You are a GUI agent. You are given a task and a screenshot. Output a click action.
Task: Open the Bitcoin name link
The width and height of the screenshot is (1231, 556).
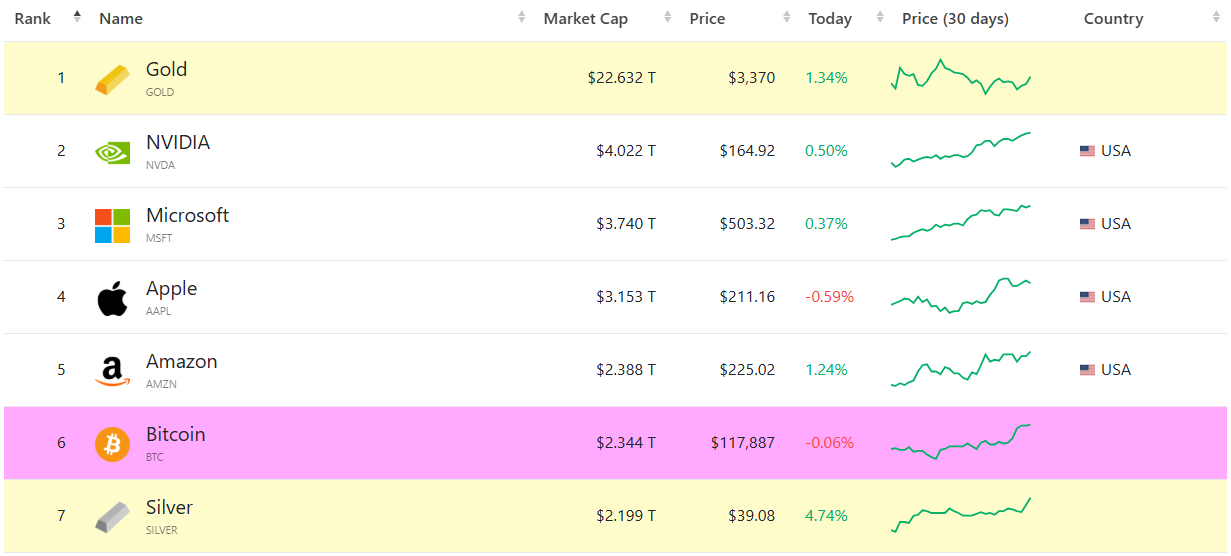pos(175,434)
